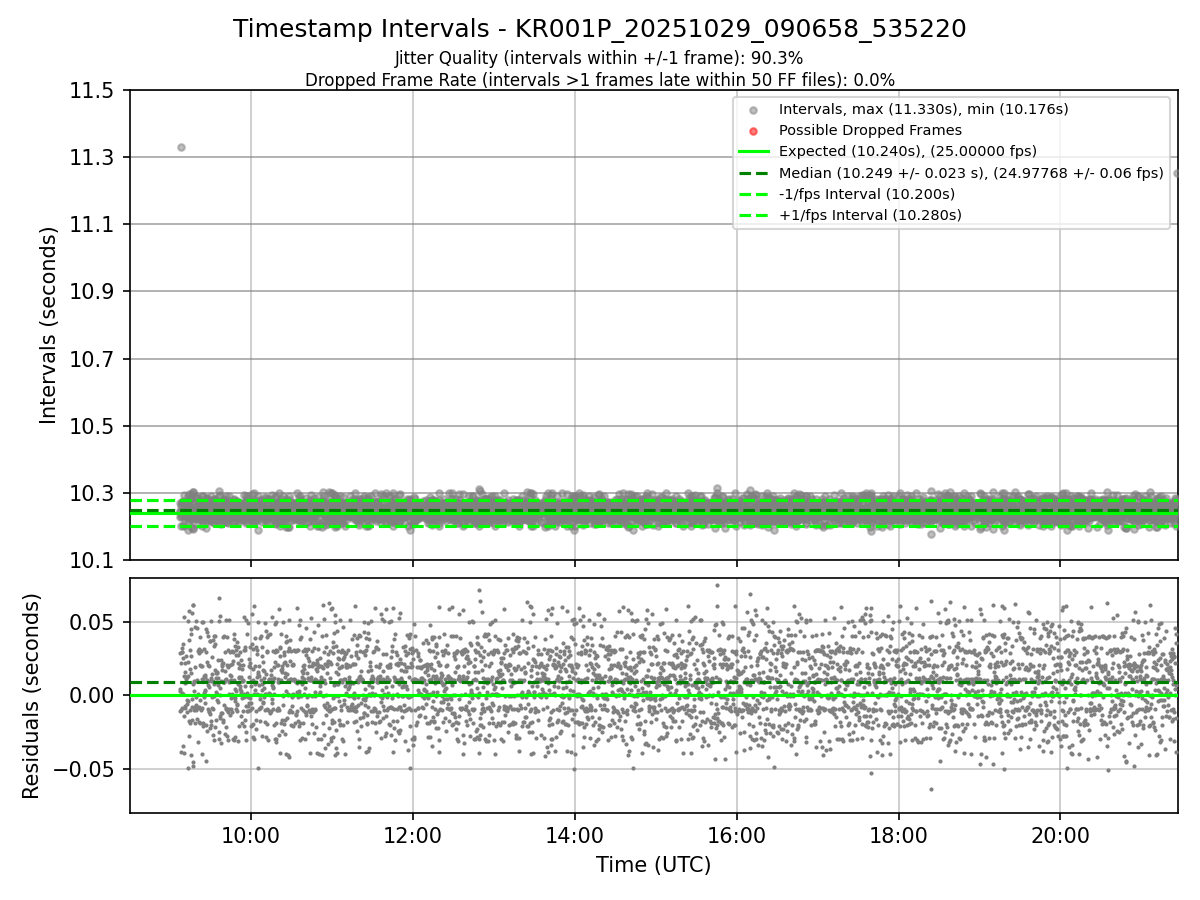The image size is (1200, 900).
Task: Click the 'Residuals (seconds)' y-axis label
Action: coord(32,696)
